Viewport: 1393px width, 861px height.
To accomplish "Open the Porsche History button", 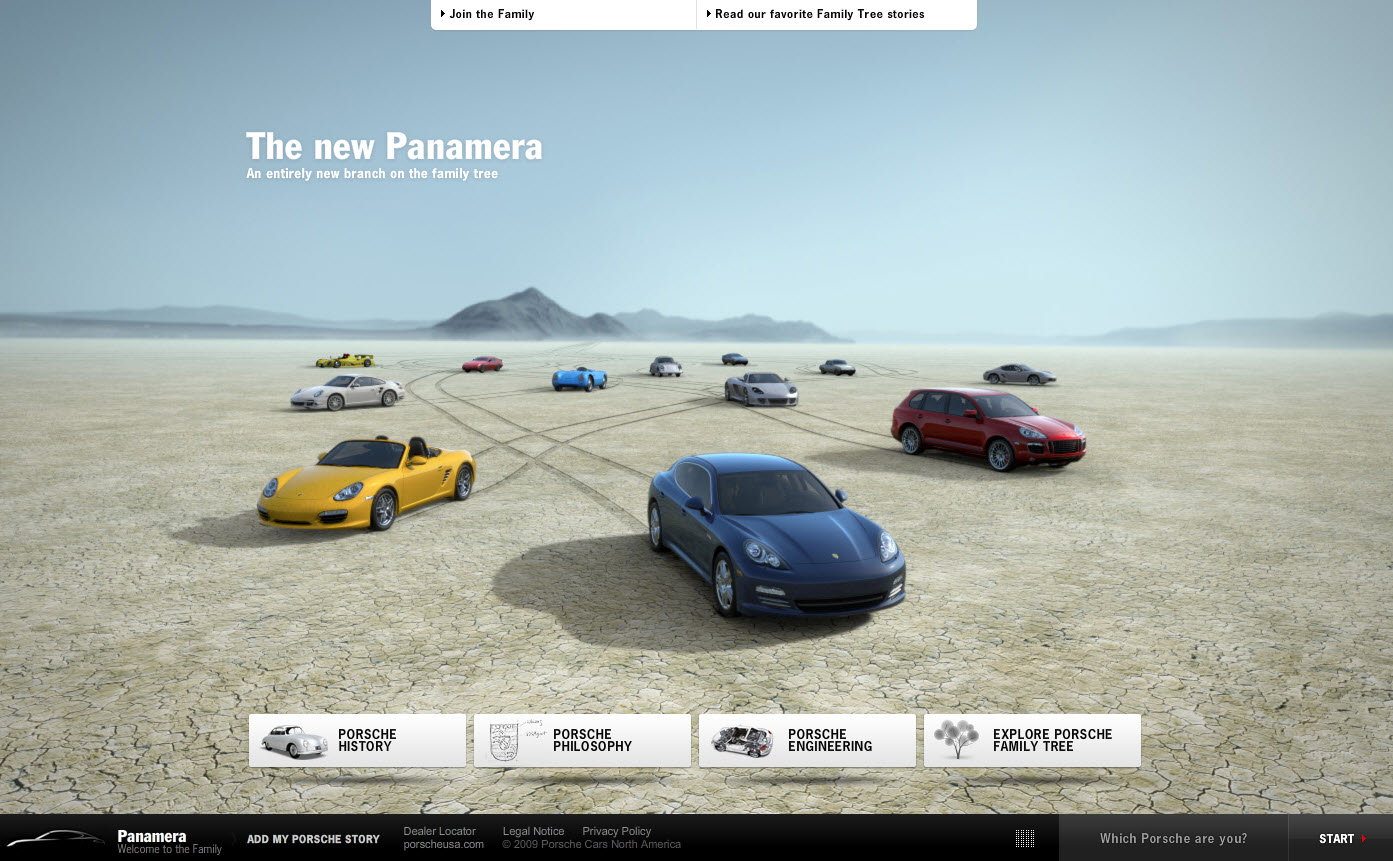I will (357, 740).
